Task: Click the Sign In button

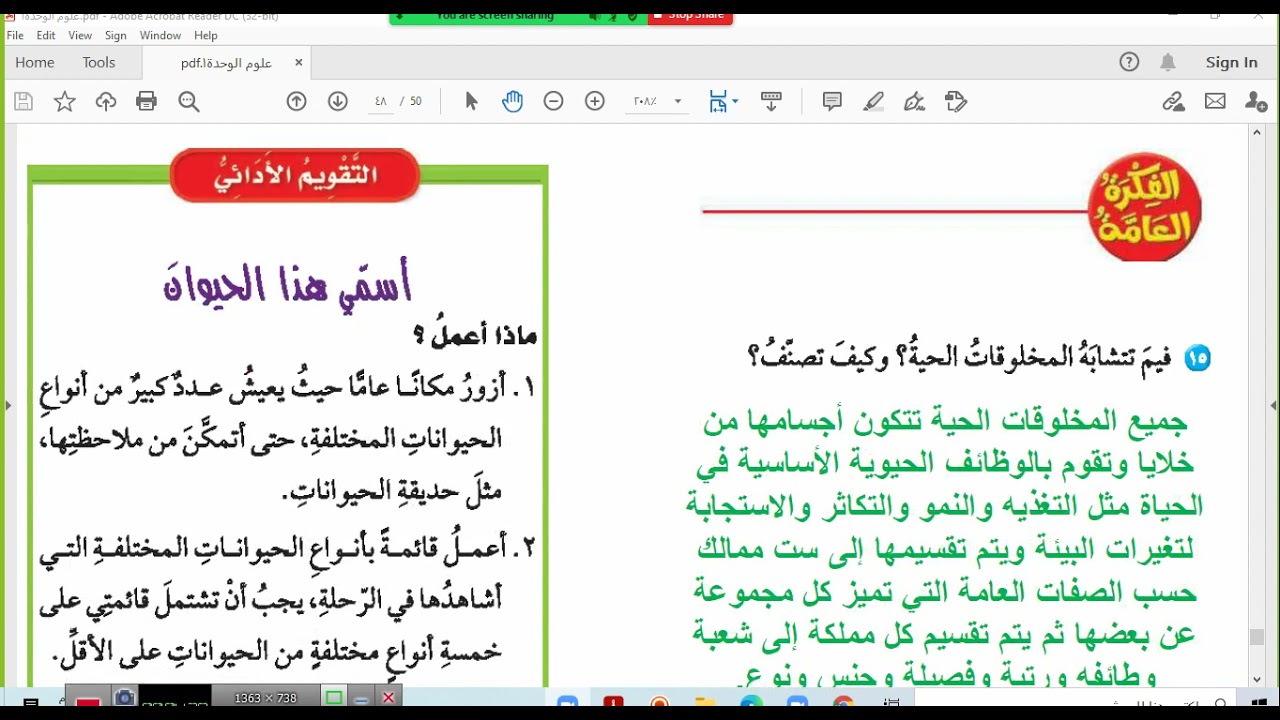Action: tap(1231, 62)
